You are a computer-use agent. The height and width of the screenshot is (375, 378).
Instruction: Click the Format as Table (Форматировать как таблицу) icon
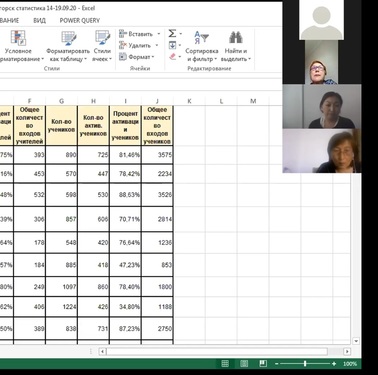coord(69,38)
